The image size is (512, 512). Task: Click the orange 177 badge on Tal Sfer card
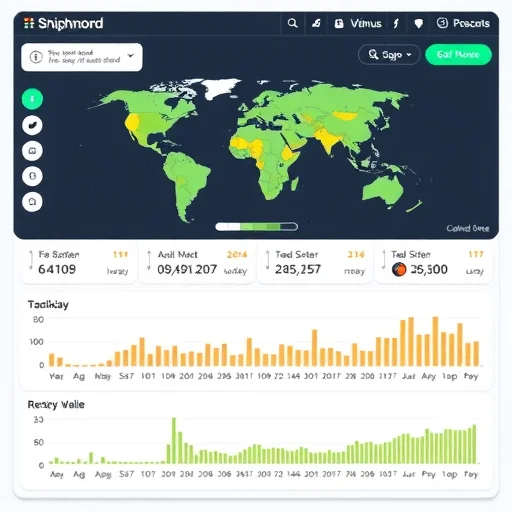[x=476, y=254]
